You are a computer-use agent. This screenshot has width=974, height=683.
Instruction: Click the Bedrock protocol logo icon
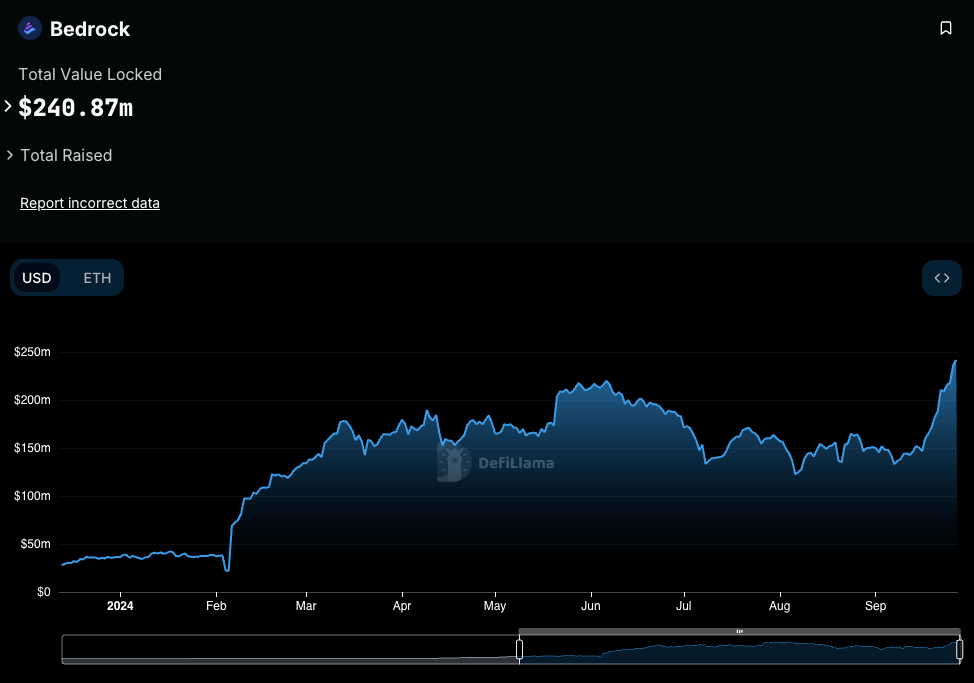29,29
